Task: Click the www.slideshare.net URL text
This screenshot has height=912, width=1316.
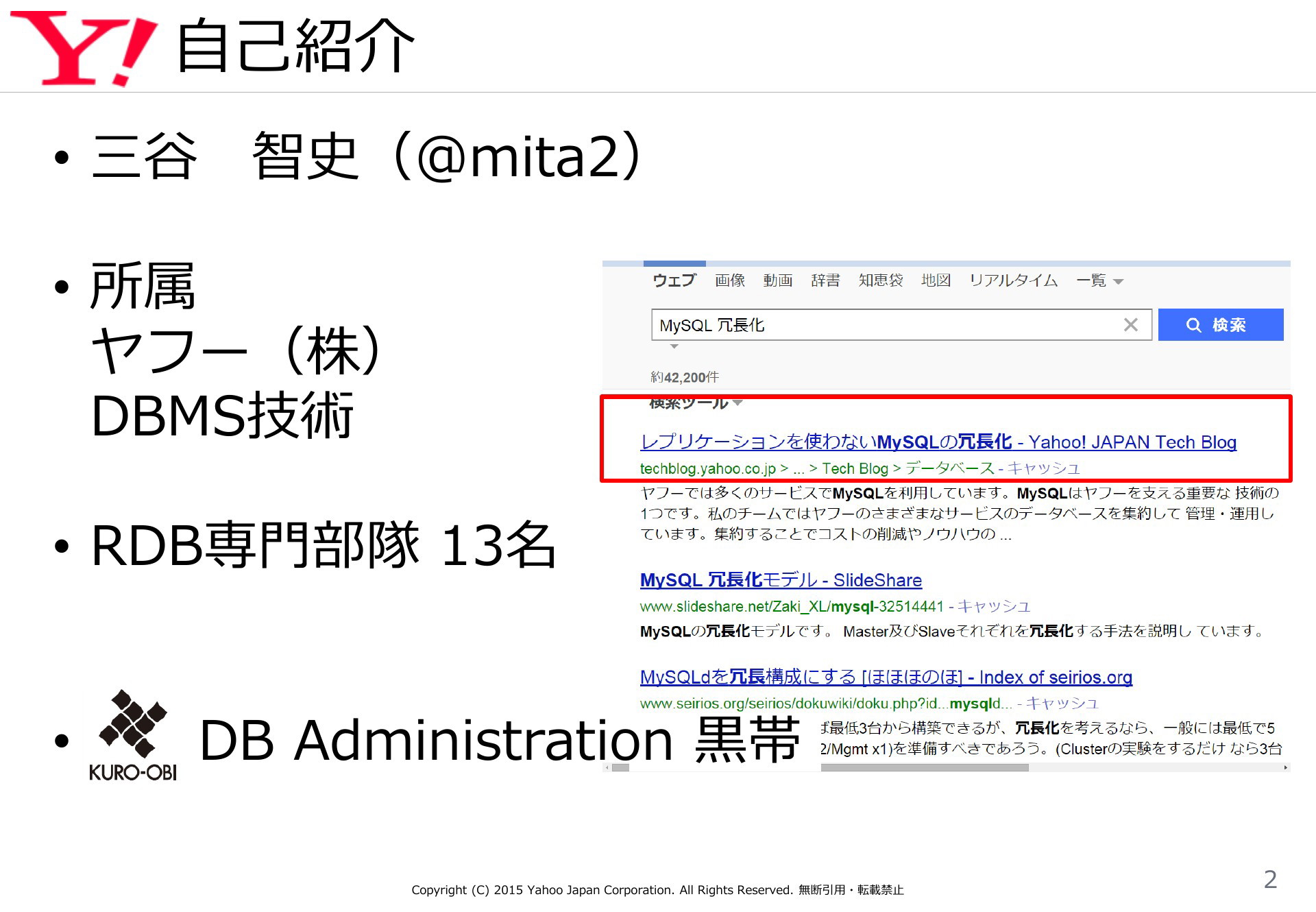Action: point(792,606)
